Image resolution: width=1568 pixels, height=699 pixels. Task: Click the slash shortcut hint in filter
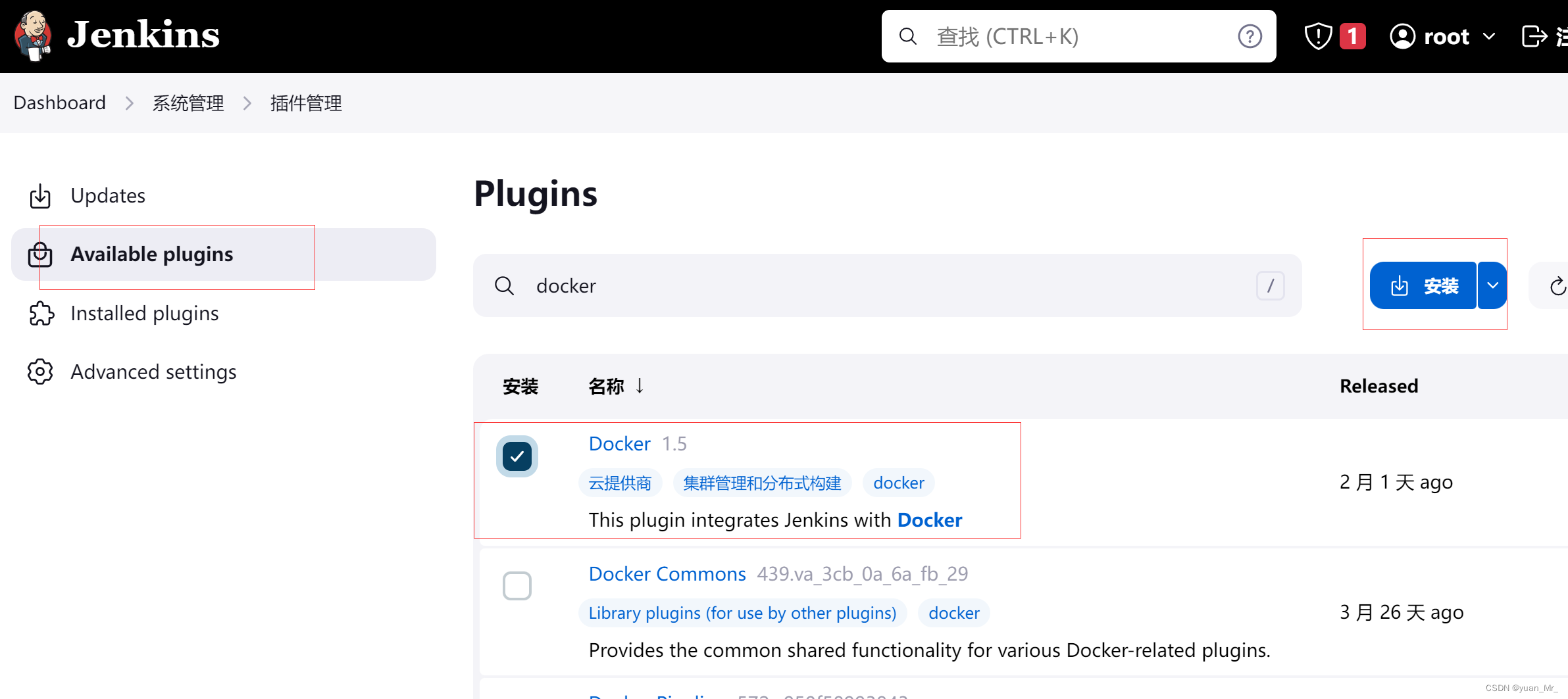coord(1270,286)
